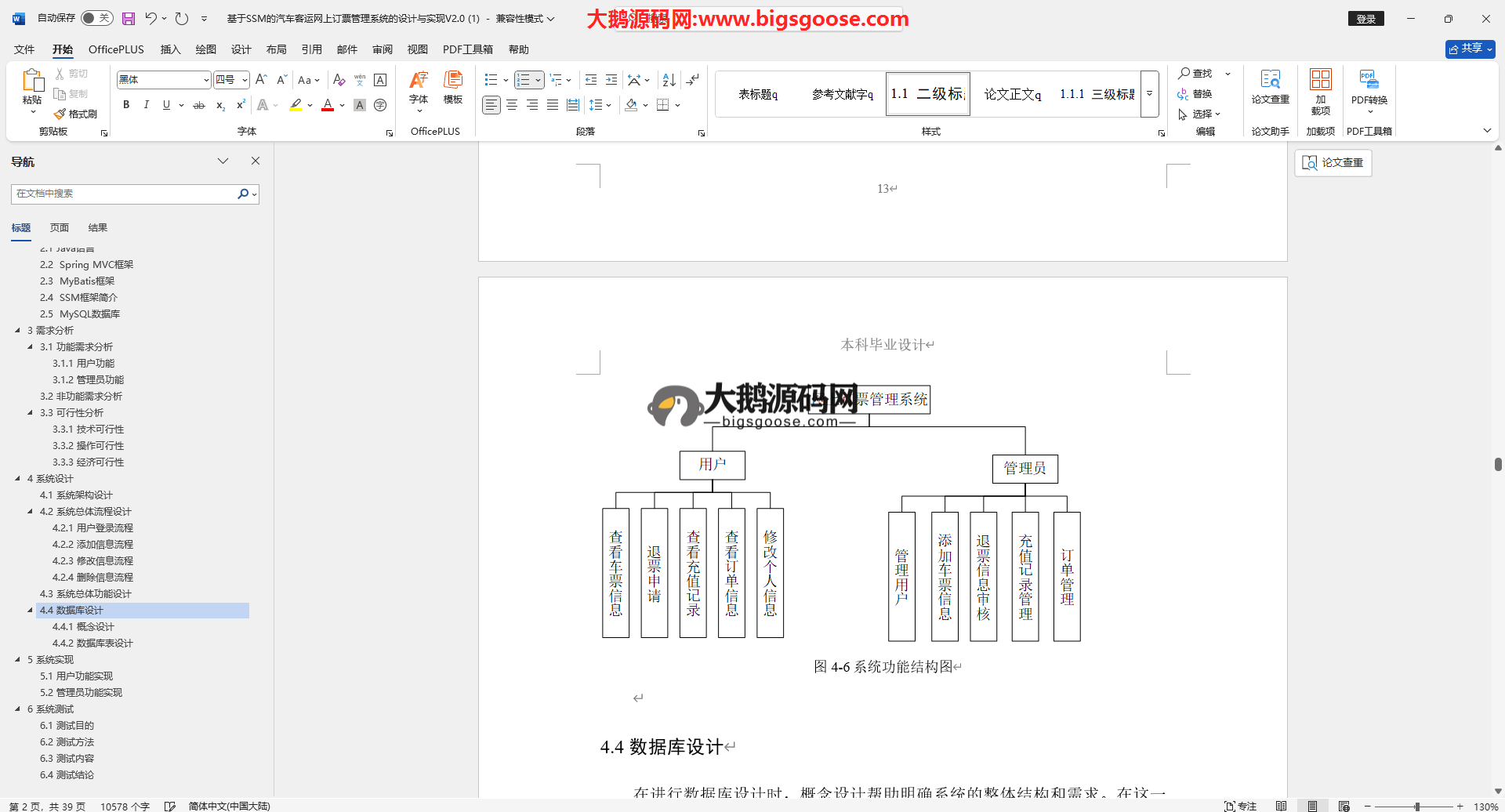The image size is (1505, 812).
Task: Click the PDF转换 icon
Action: click(1369, 86)
